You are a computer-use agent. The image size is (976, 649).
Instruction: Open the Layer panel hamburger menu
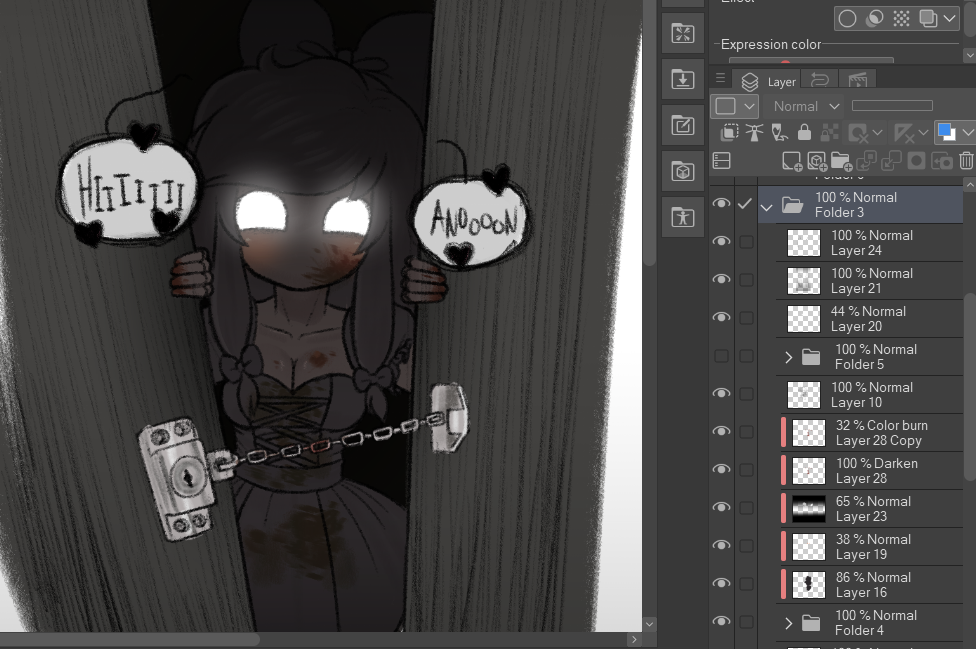pos(720,78)
